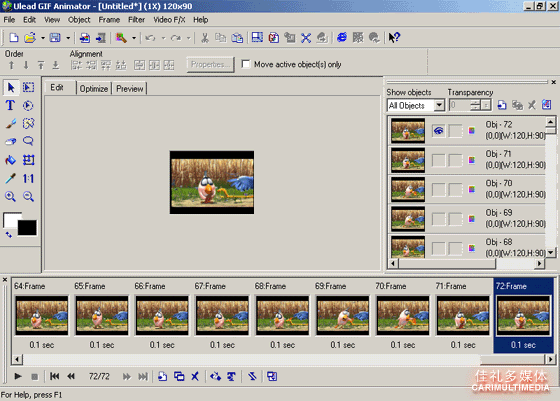
Task: Expand the Redo history dropdown arrow
Action: (x=189, y=37)
